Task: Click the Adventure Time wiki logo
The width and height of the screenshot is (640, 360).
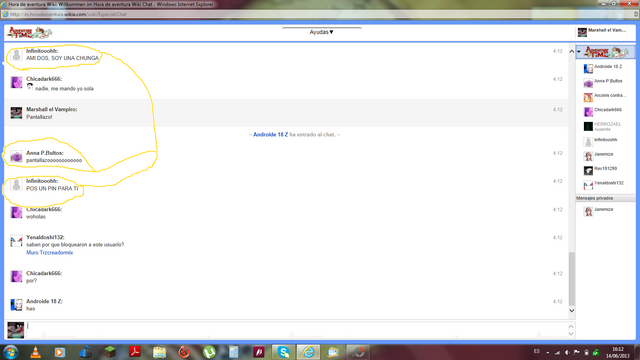Action: click(x=30, y=32)
